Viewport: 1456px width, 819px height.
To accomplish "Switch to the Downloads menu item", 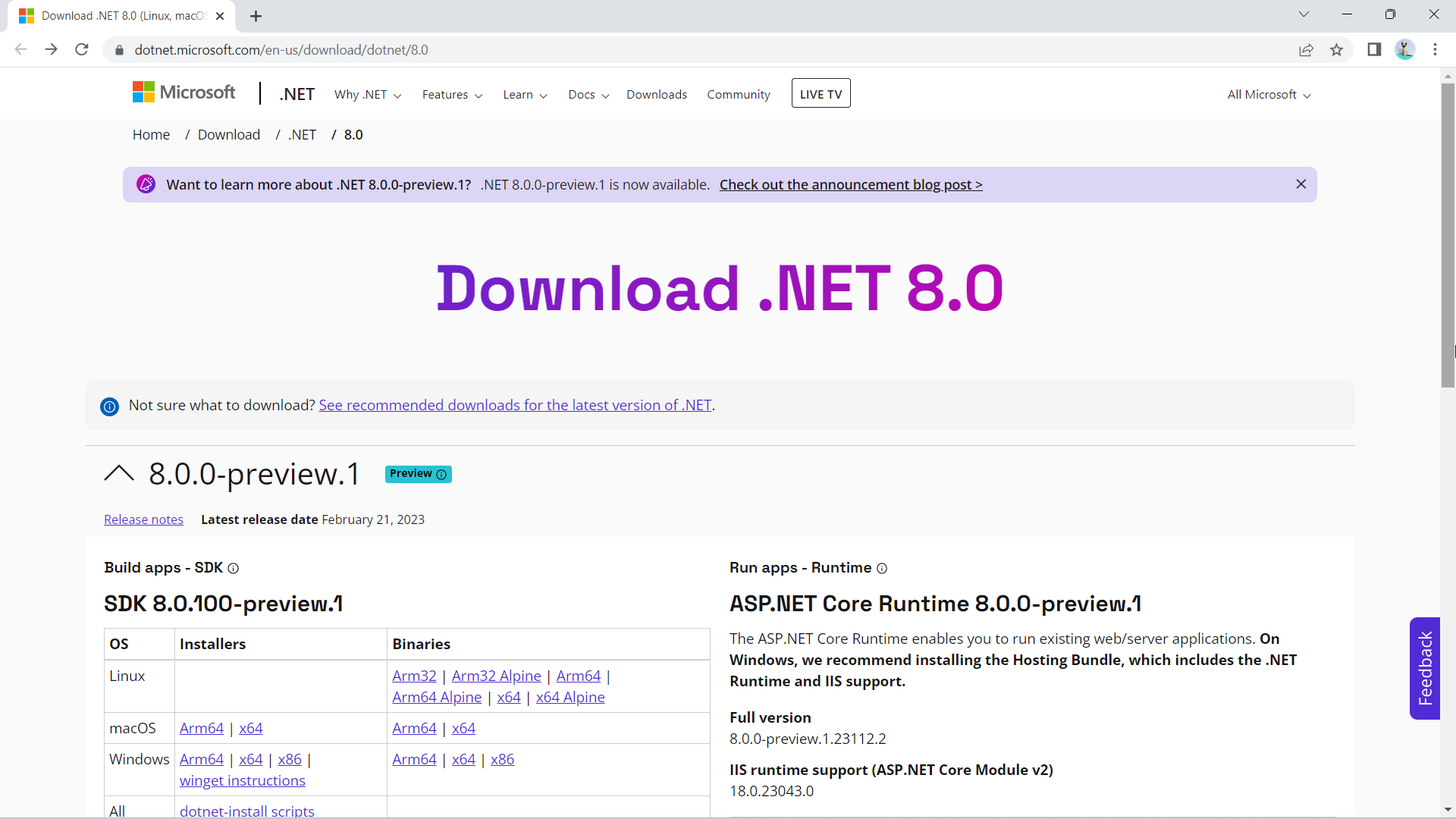I will click(x=656, y=94).
